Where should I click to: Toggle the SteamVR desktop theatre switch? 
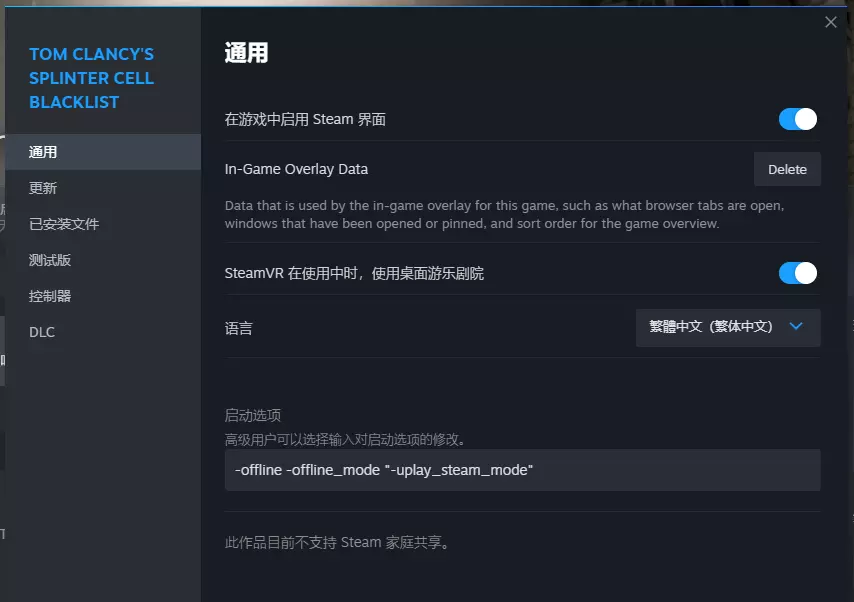[x=797, y=273]
